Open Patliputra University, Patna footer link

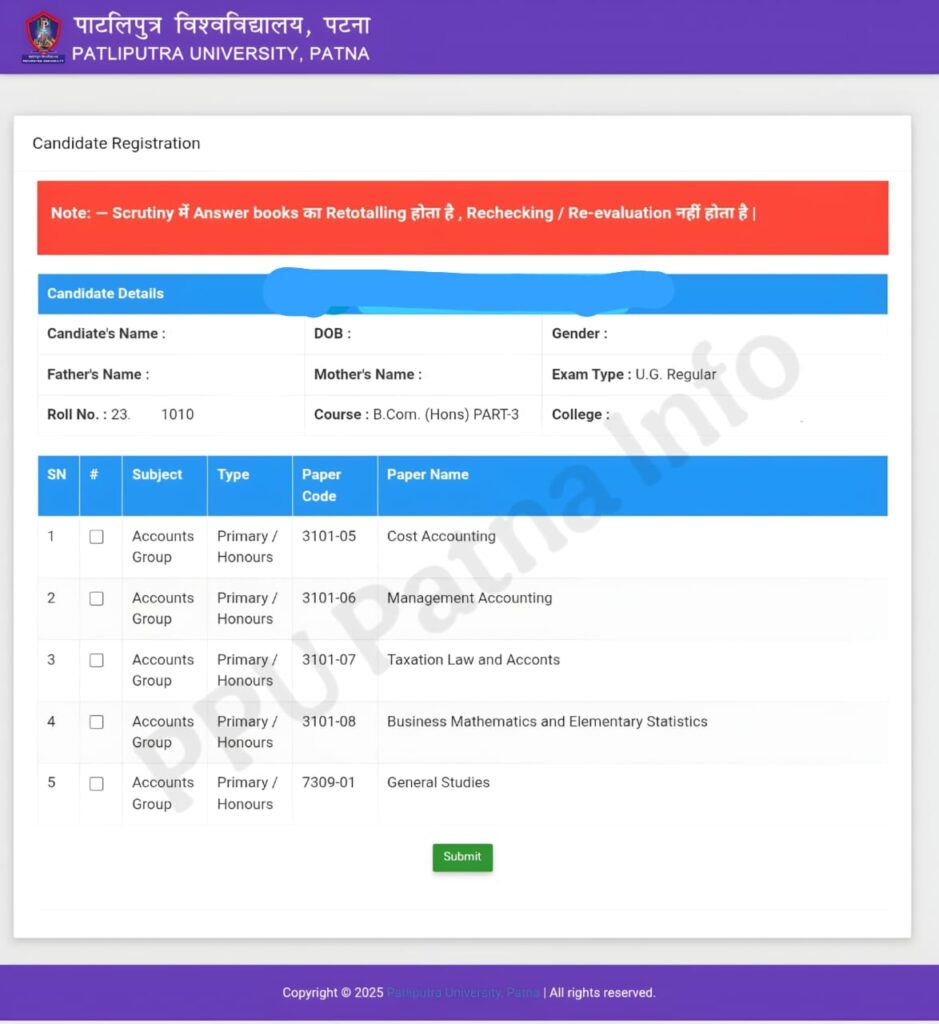click(463, 993)
